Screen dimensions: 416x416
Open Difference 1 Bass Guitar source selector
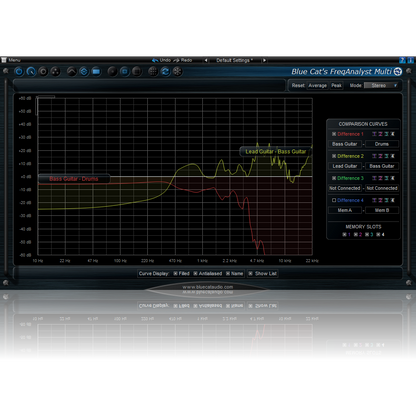345,144
